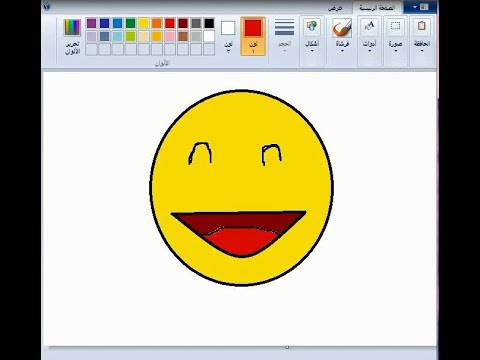Pick the brown color swatch
480x360 pixels.
(x=183, y=36)
